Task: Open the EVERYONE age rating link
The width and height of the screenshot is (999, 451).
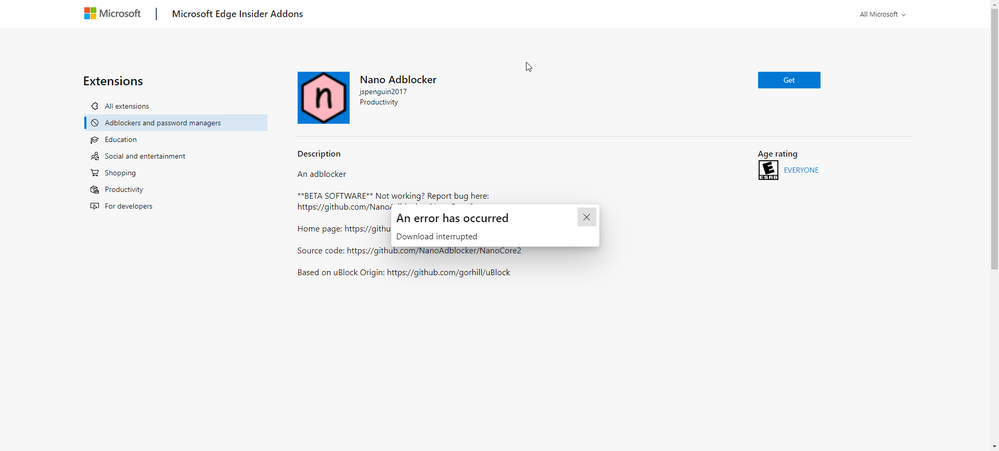Action: [x=801, y=170]
